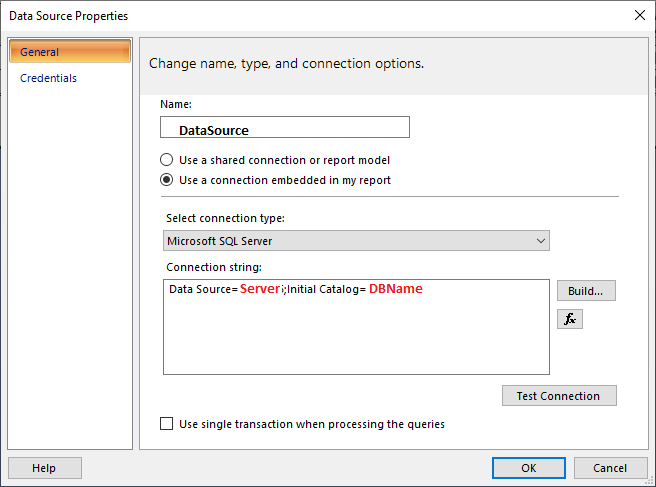The width and height of the screenshot is (656, 487).
Task: Switch to the Credentials page
Action: [x=48, y=78]
